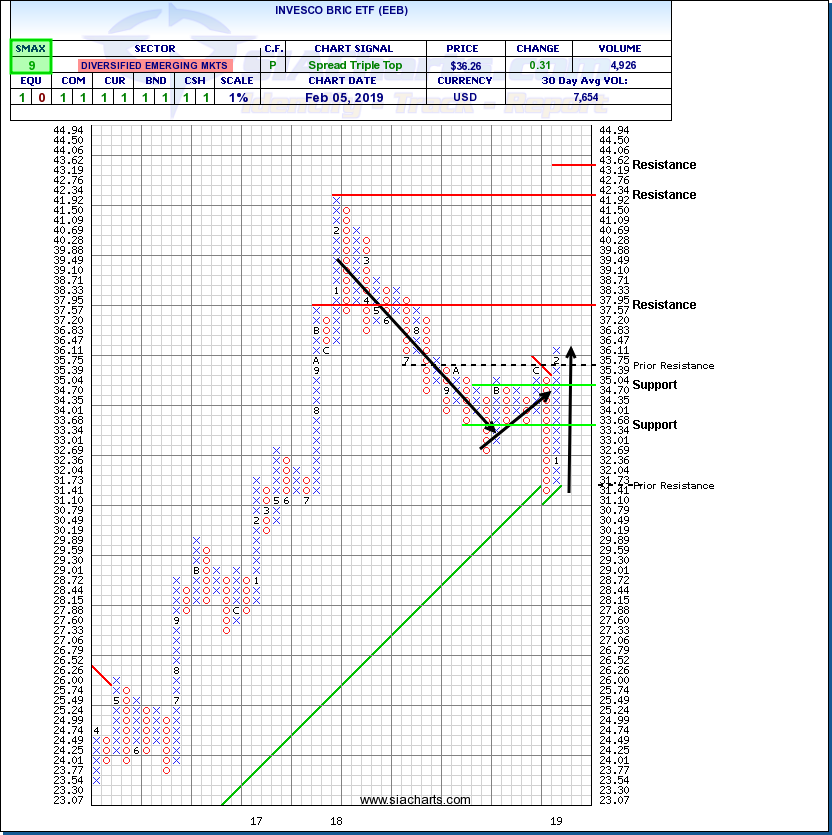Screen dimensions: 832x835
Task: Click the Support label at 35.04
Action: click(x=654, y=385)
